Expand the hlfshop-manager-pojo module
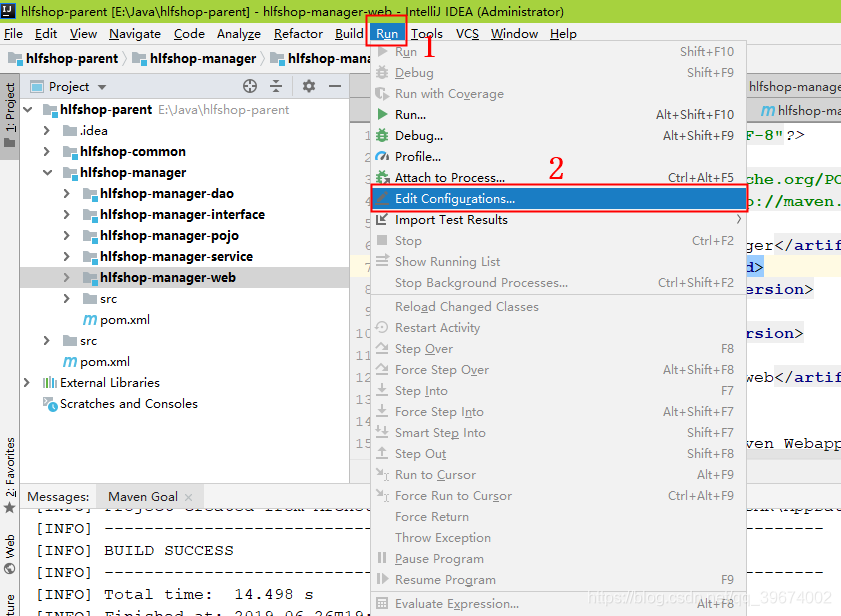The height and width of the screenshot is (616, 841). click(x=67, y=235)
